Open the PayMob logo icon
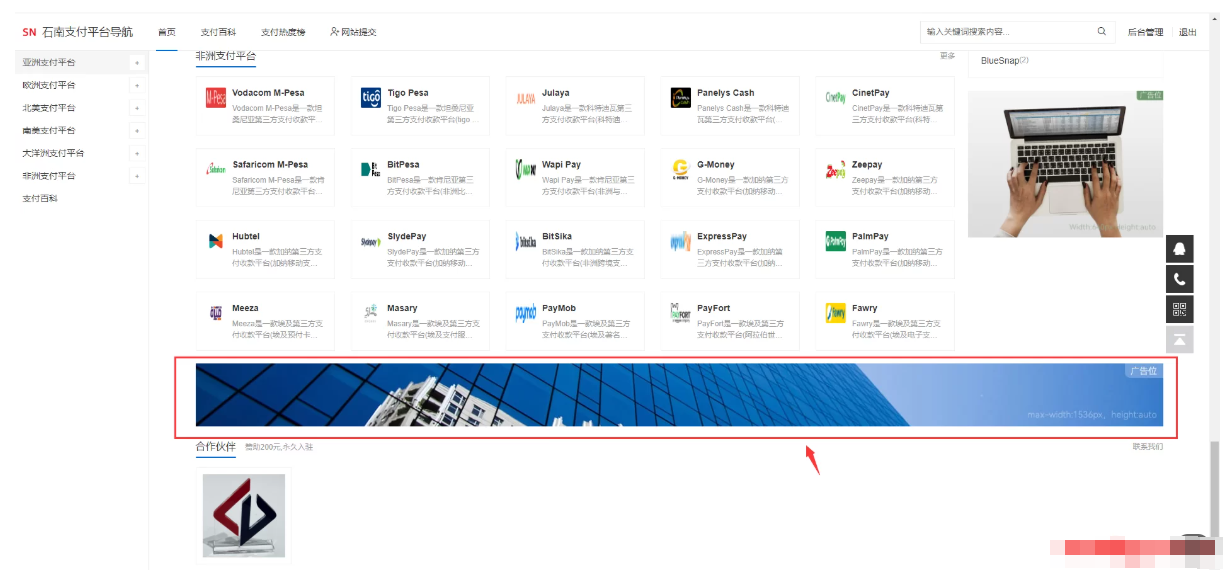 tap(526, 313)
